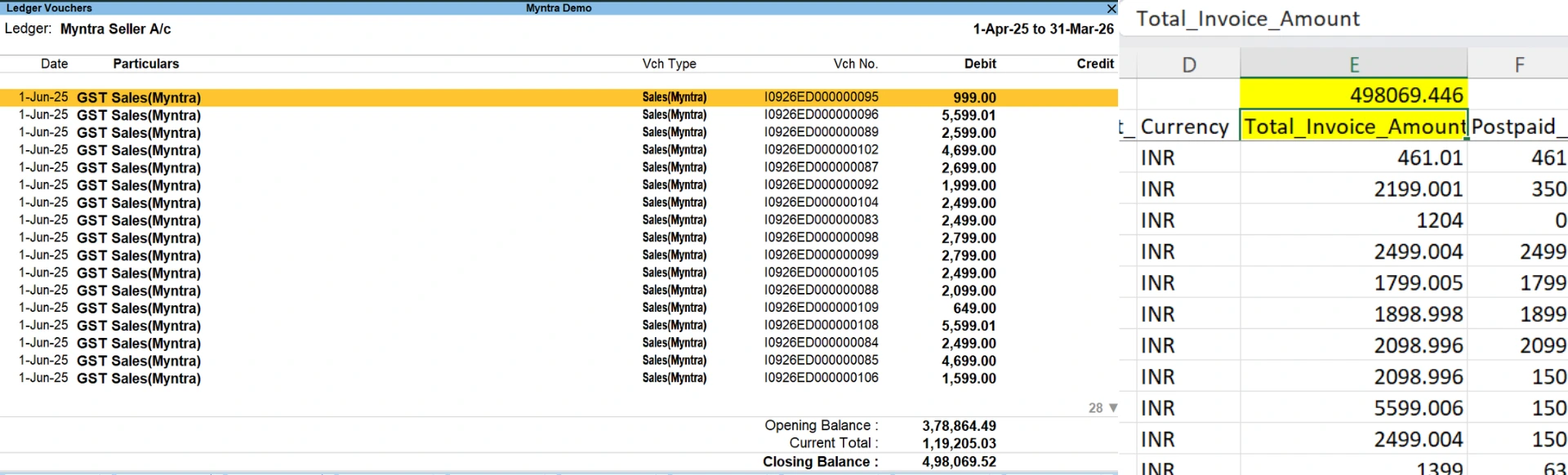Viewport: 1568px width, 475px height.
Task: Click the Debit column header
Action: point(980,64)
